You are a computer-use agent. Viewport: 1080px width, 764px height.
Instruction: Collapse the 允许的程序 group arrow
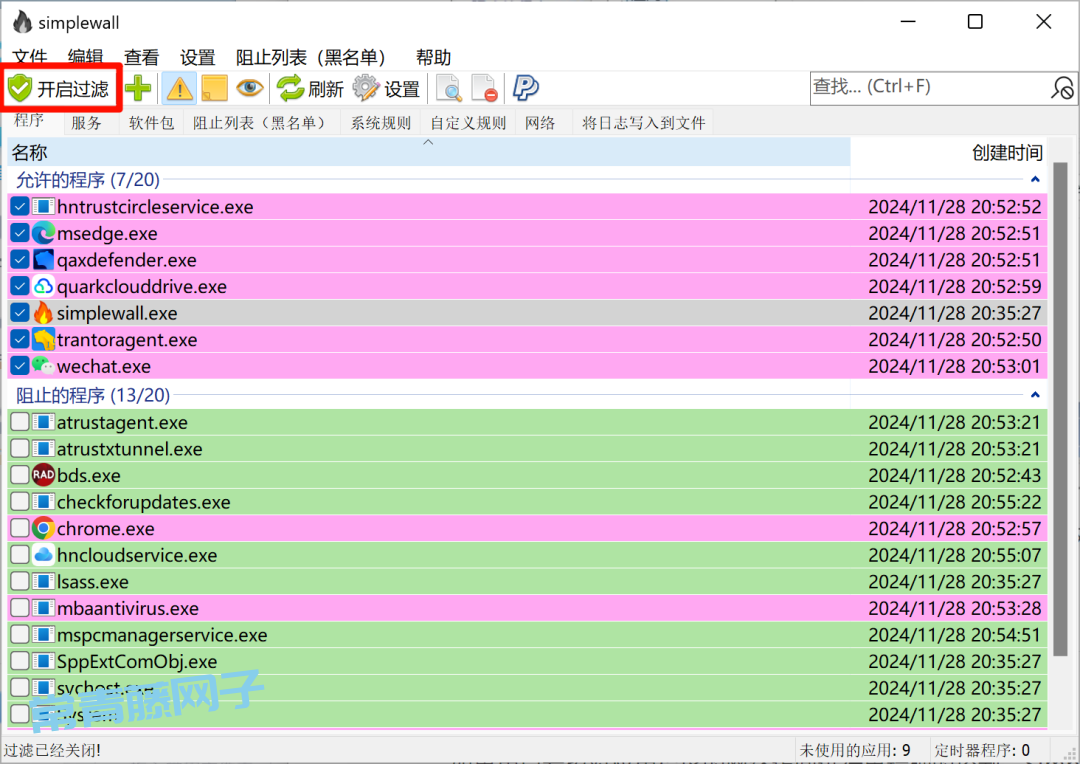pyautogui.click(x=1036, y=180)
